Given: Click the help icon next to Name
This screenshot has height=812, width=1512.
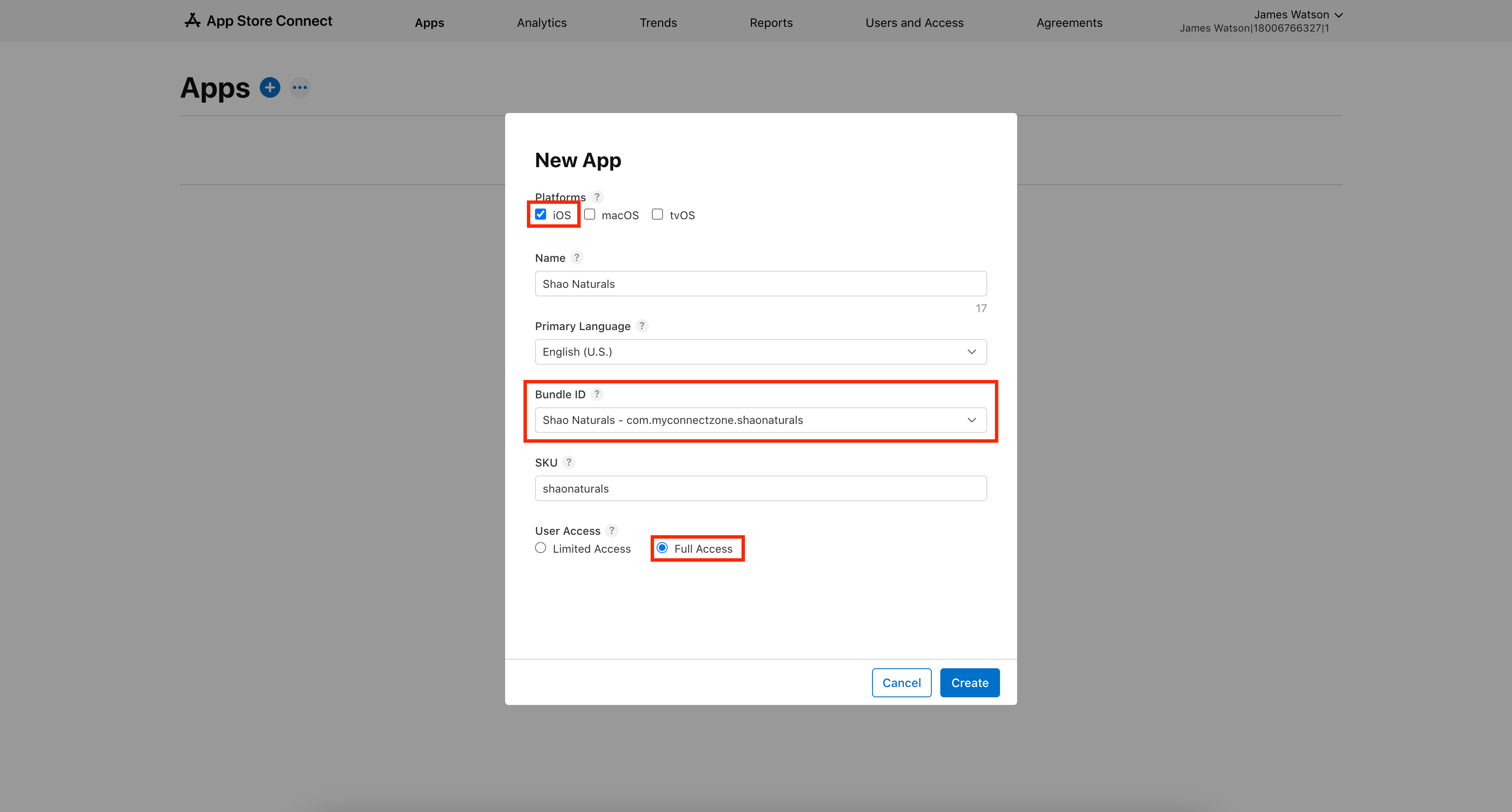Looking at the screenshot, I should coord(576,258).
